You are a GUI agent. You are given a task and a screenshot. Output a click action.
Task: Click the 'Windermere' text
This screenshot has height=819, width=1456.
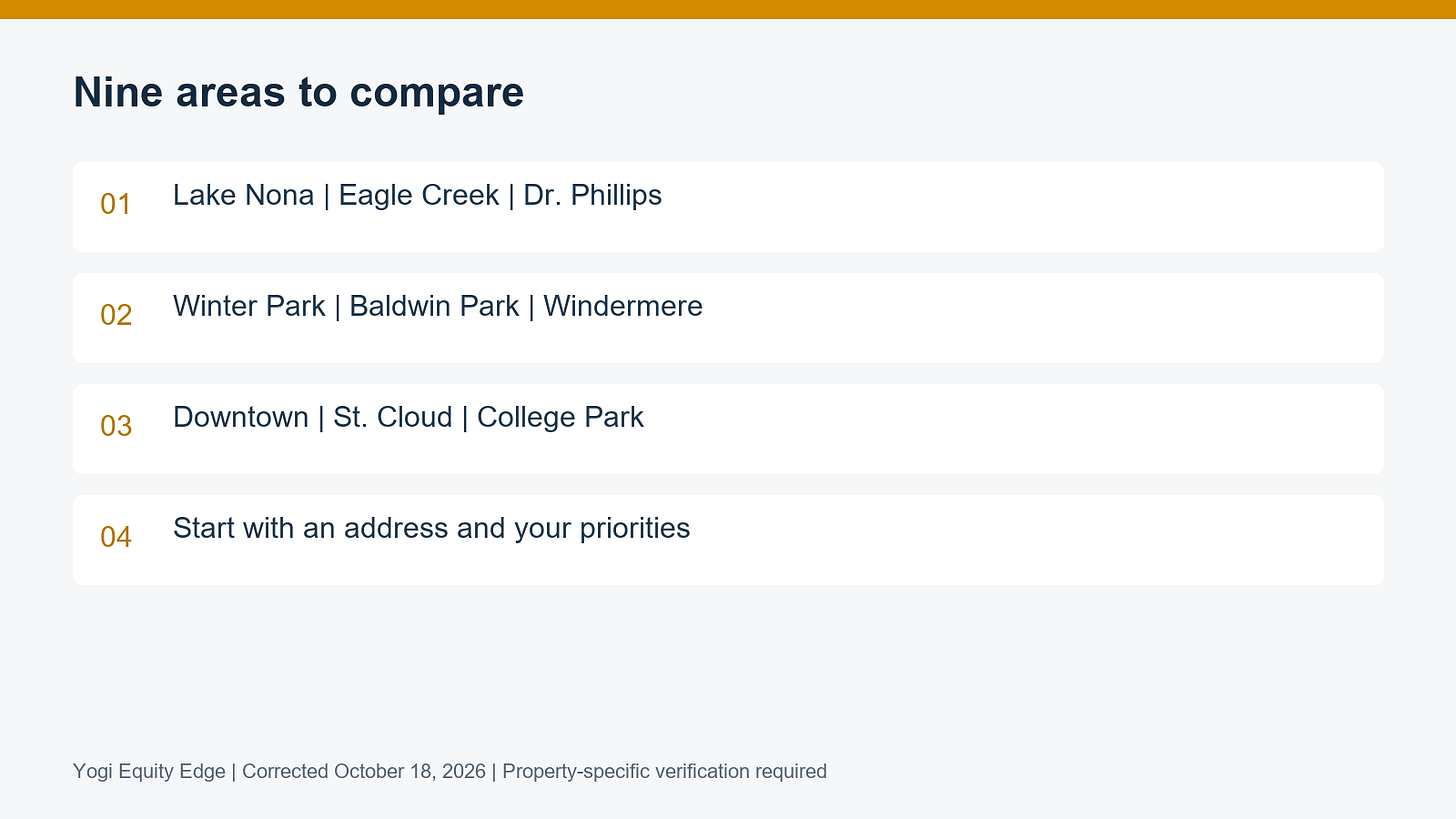coord(623,306)
